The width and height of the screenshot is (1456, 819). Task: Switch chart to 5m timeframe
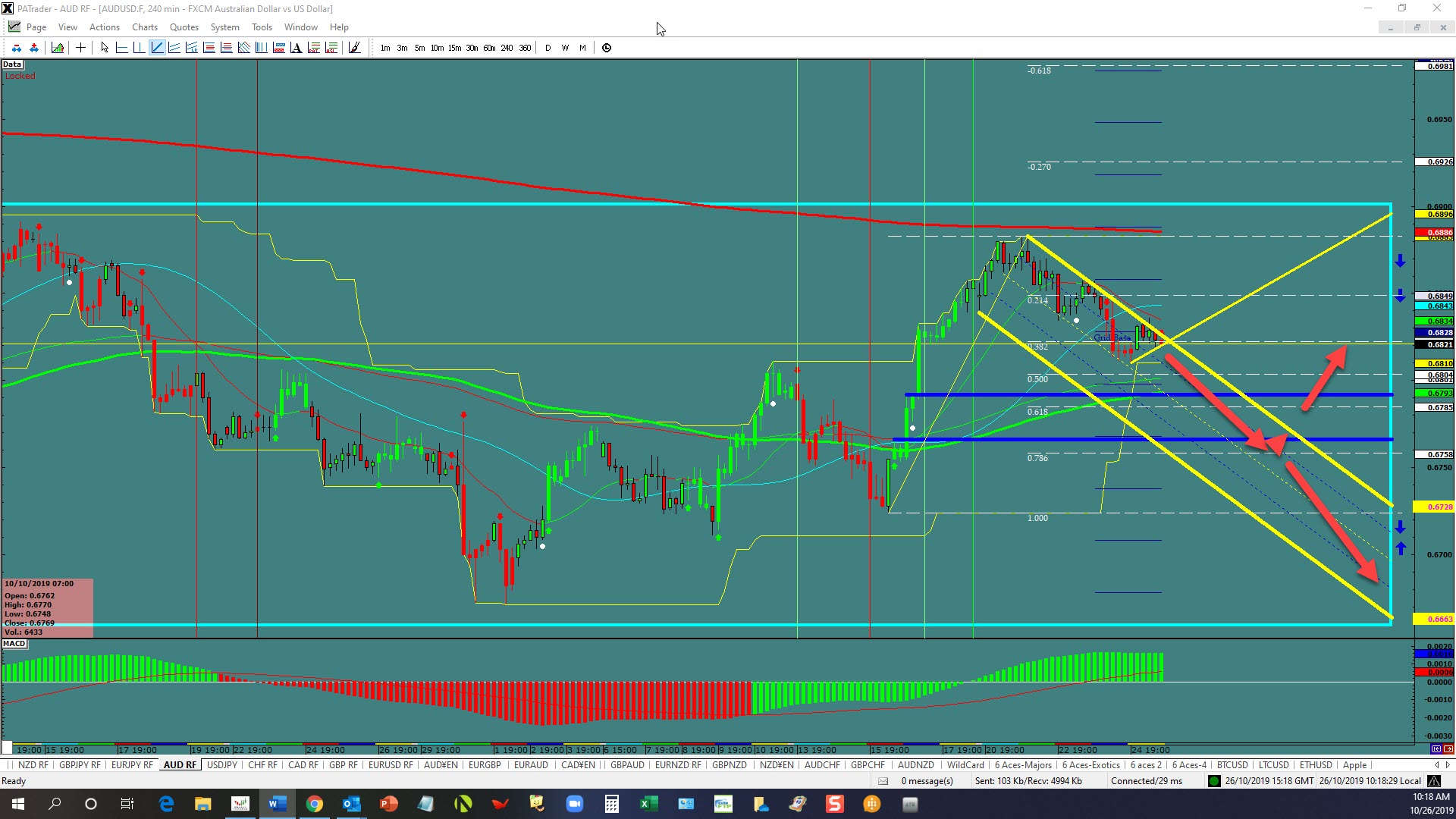point(419,48)
